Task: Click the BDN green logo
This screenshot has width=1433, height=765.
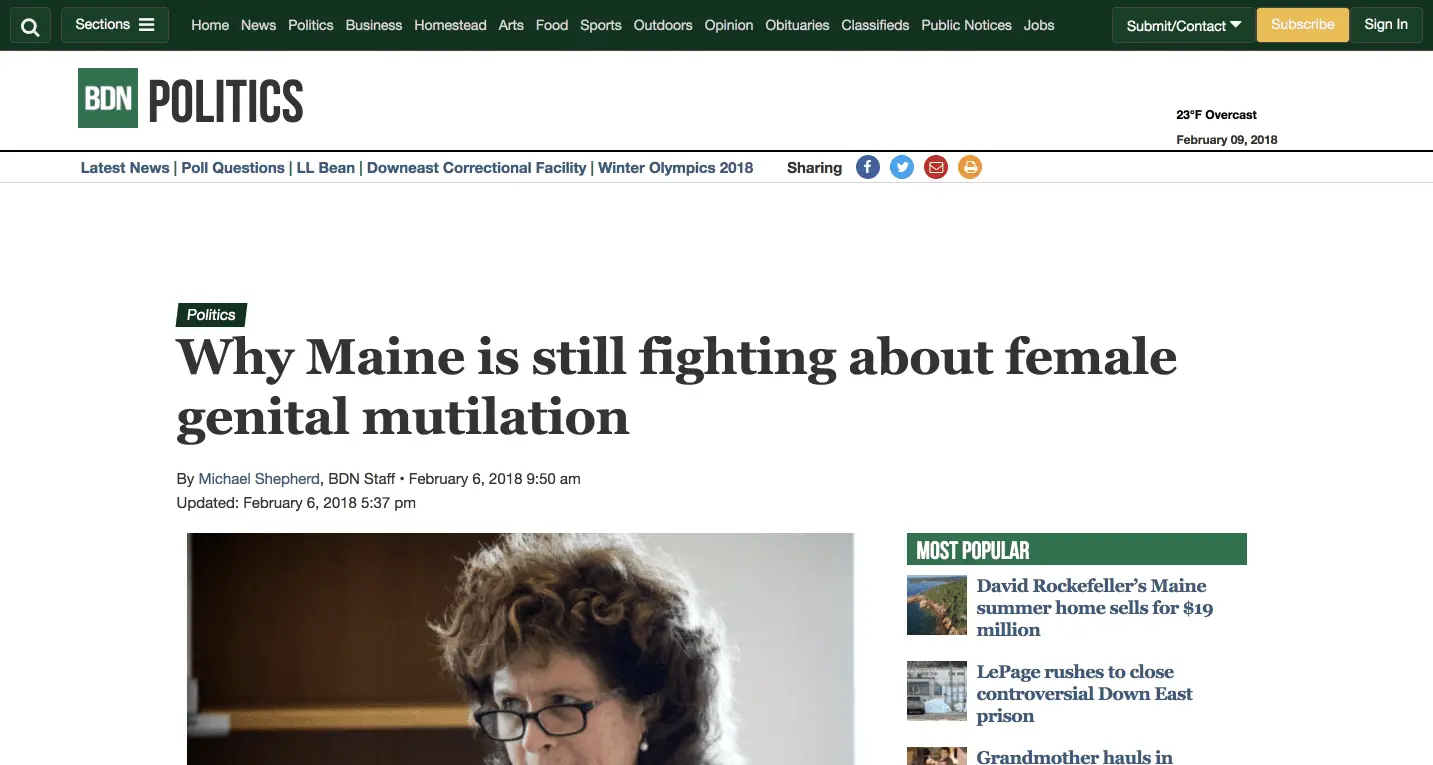Action: tap(108, 98)
